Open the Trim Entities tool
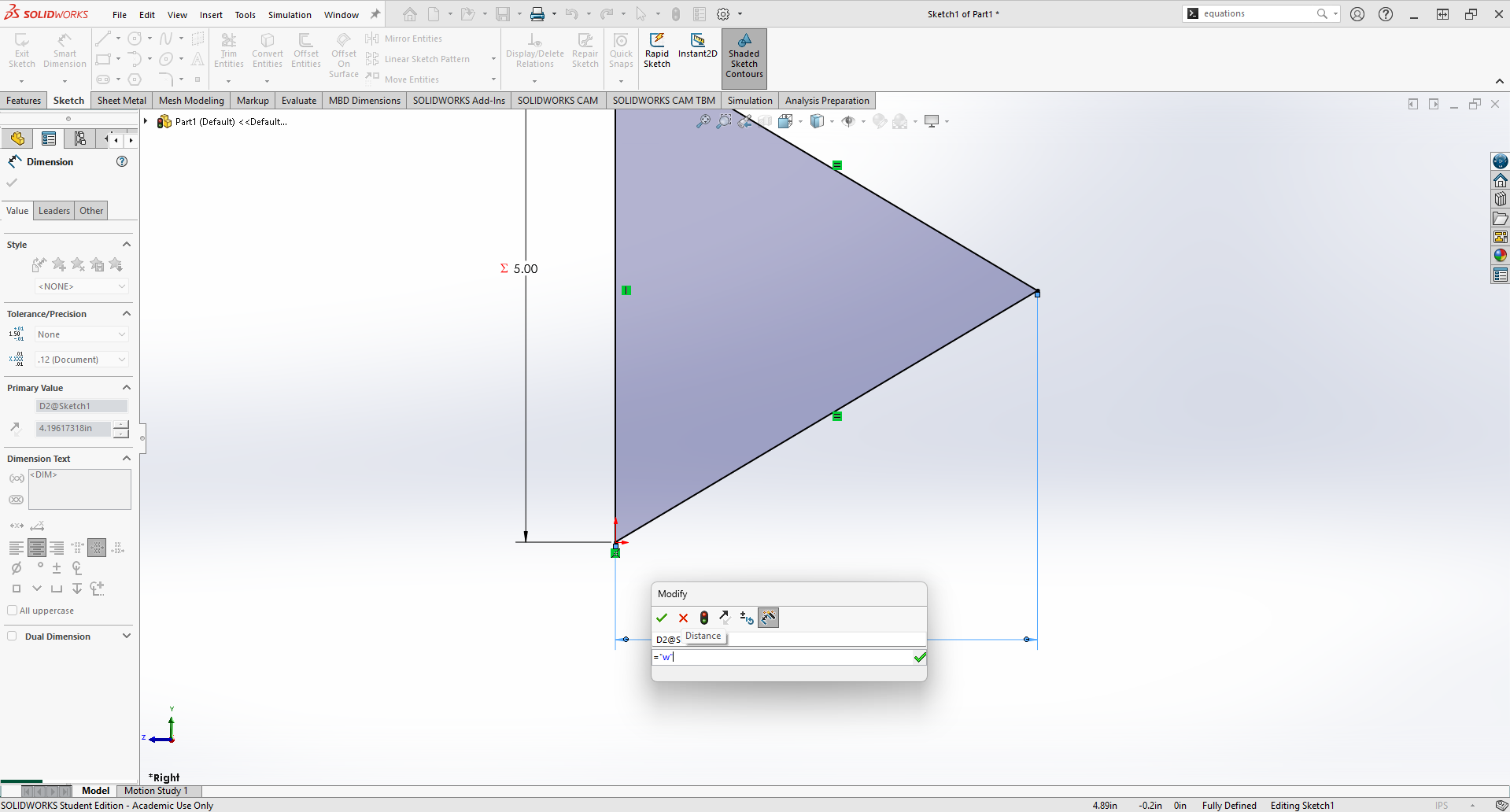1510x812 pixels. [229, 52]
